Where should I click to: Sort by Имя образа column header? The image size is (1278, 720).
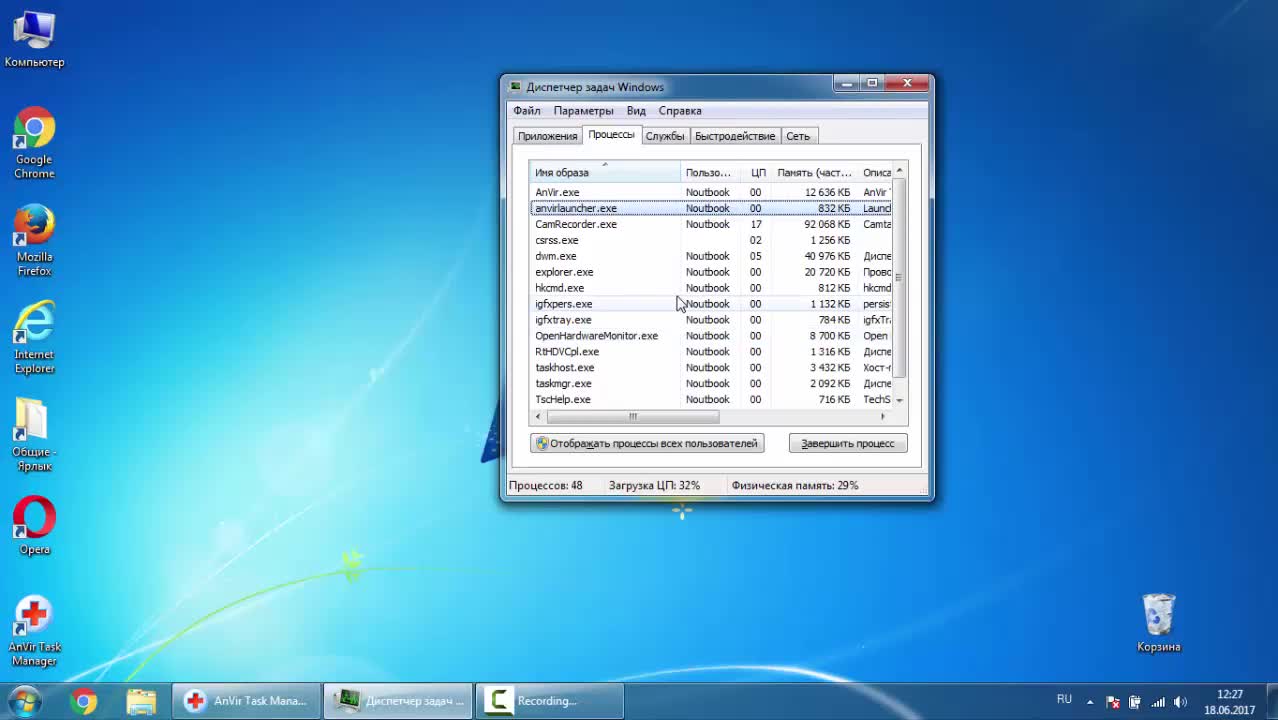(605, 173)
